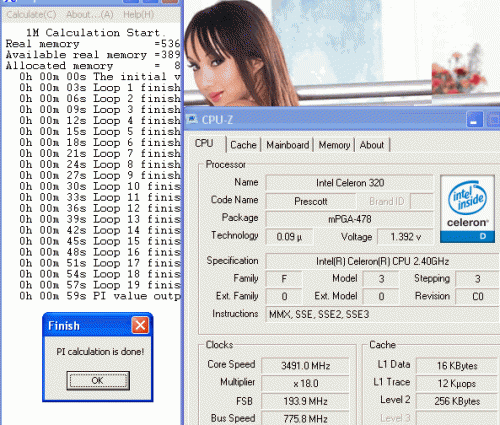Open the Memory tab in CPU-Z
Image resolution: width=500 pixels, height=425 pixels.
(334, 145)
